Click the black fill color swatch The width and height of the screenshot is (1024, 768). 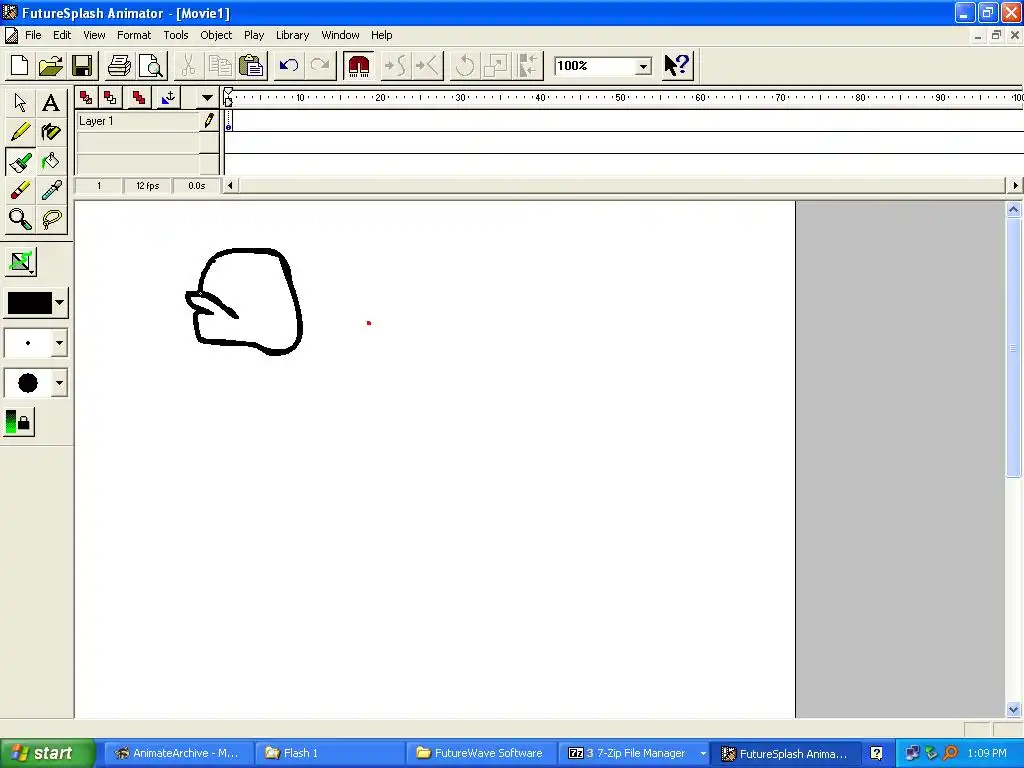tap(29, 303)
